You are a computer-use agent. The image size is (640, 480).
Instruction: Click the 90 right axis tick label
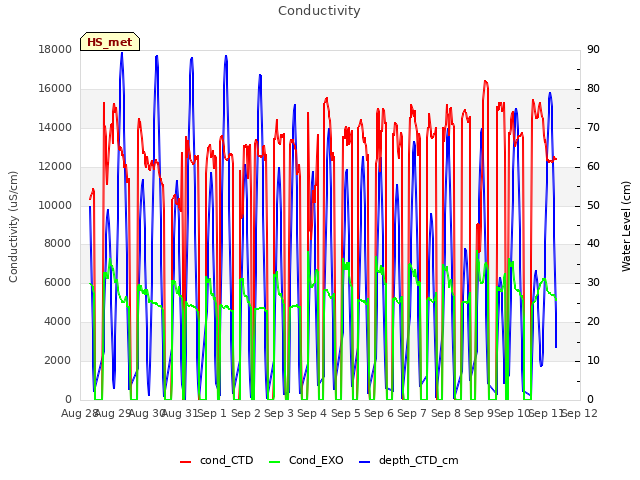(x=593, y=49)
